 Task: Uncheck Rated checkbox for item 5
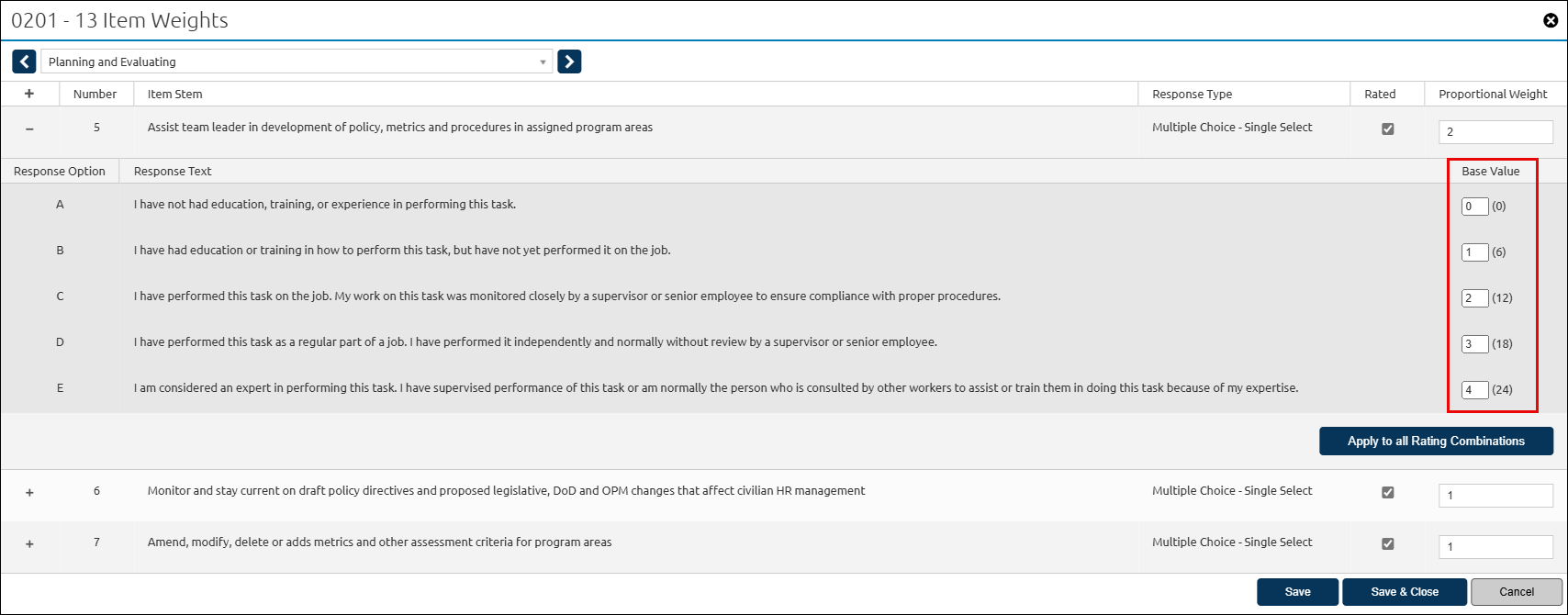[x=1387, y=129]
